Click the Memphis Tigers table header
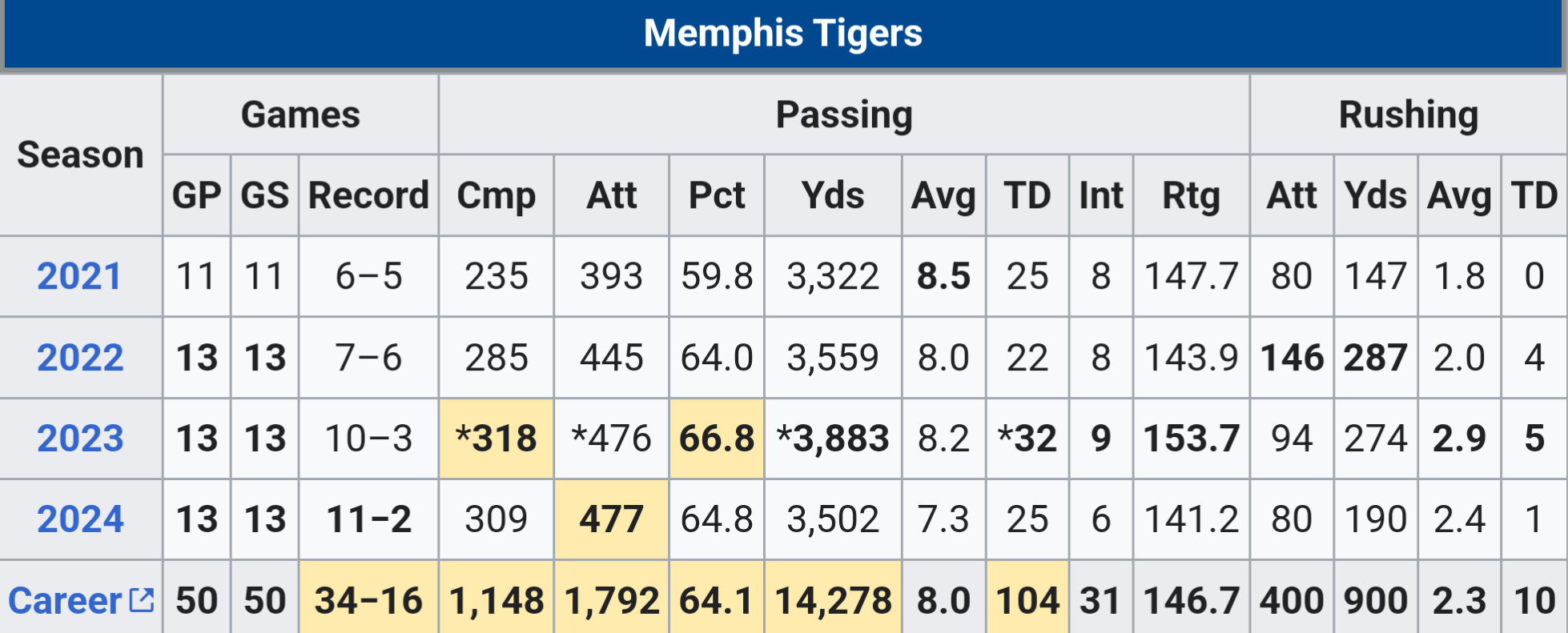The width and height of the screenshot is (1568, 633). pyautogui.click(x=782, y=34)
